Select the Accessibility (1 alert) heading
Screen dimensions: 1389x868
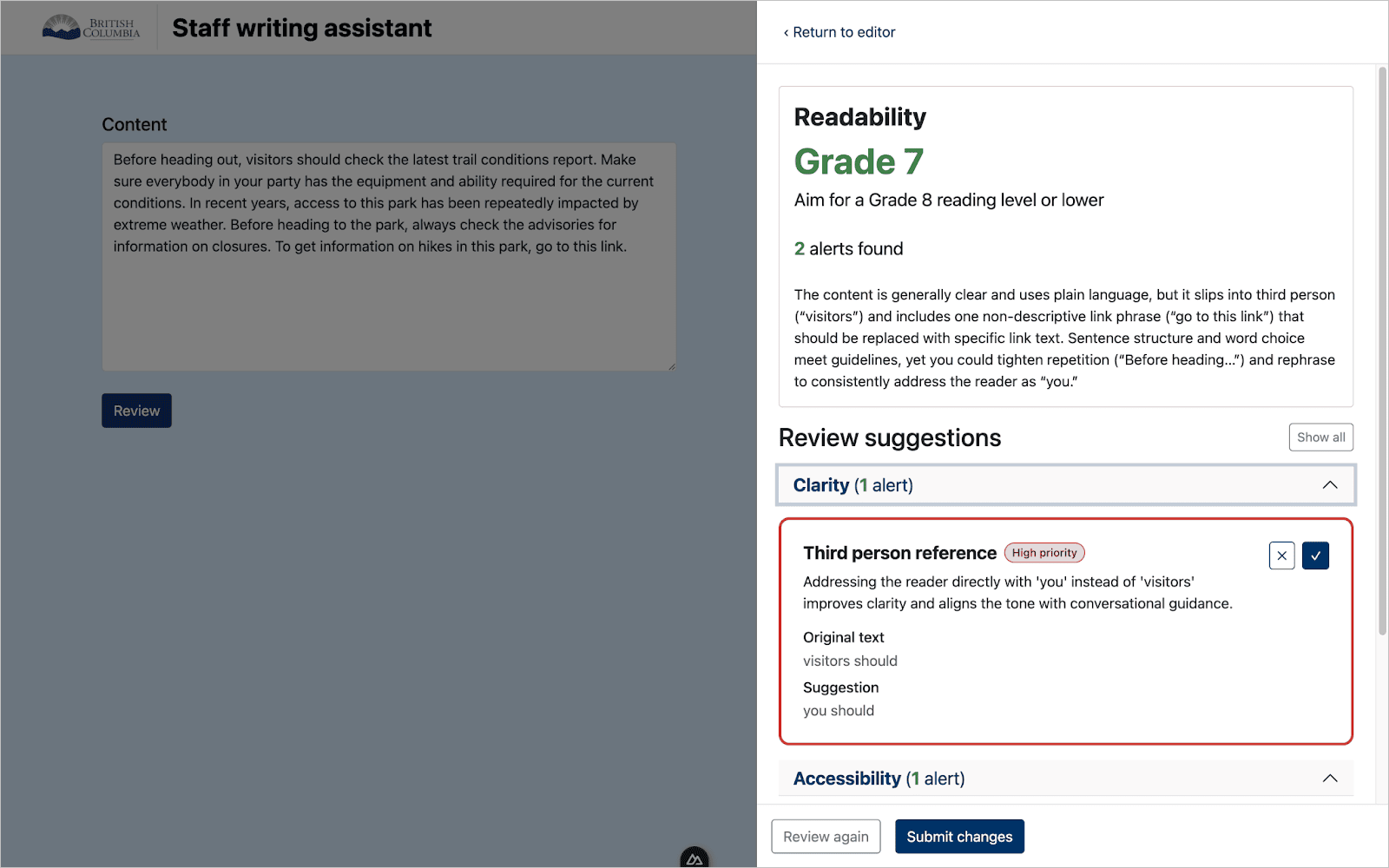click(878, 778)
